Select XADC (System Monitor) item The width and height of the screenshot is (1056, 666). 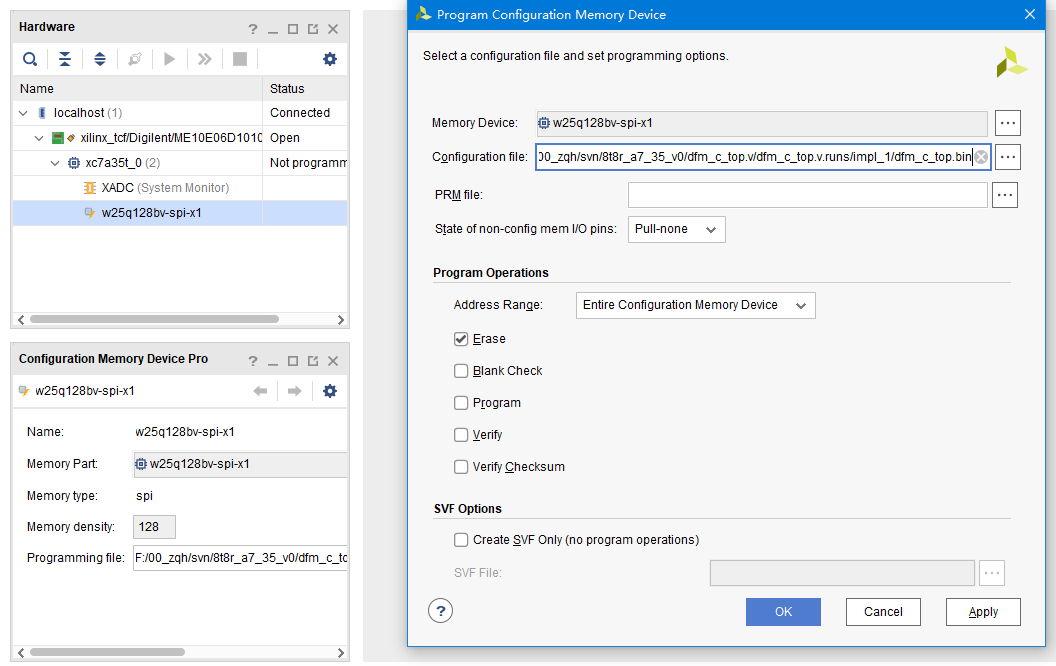click(165, 188)
